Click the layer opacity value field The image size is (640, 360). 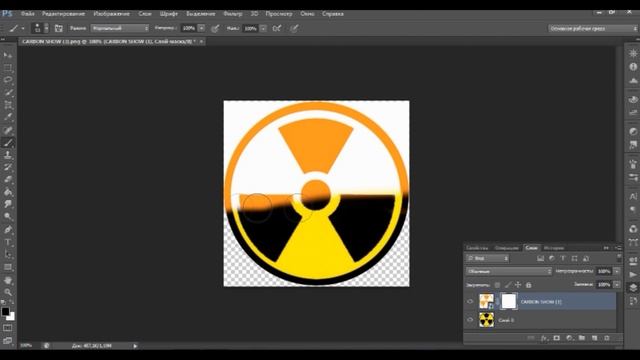click(x=604, y=271)
